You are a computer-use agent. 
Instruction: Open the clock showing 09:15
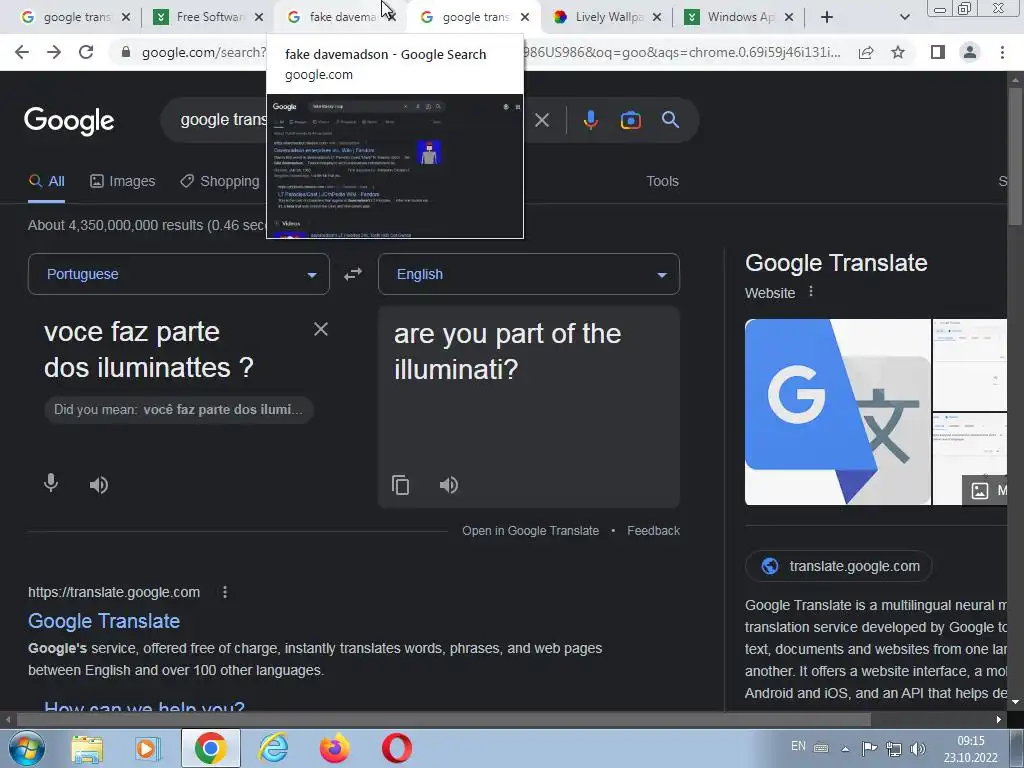[970, 749]
